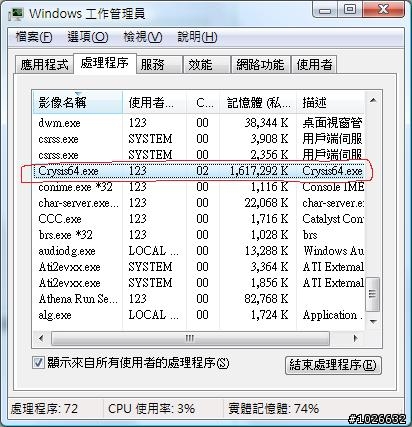412x427 pixels.
Task: Click the Task Manager title bar icon
Action: (x=16, y=14)
